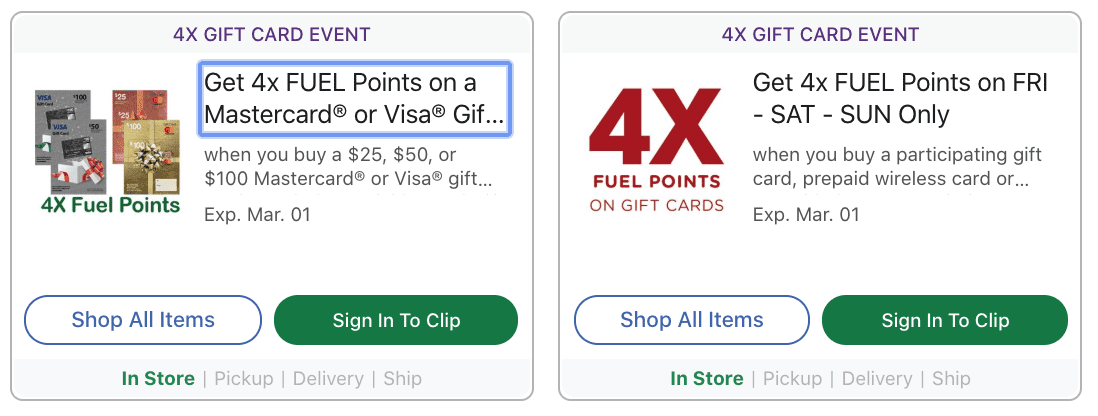The width and height of the screenshot is (1098, 416).
Task: Select Pickup on the left coupon
Action: 244,379
